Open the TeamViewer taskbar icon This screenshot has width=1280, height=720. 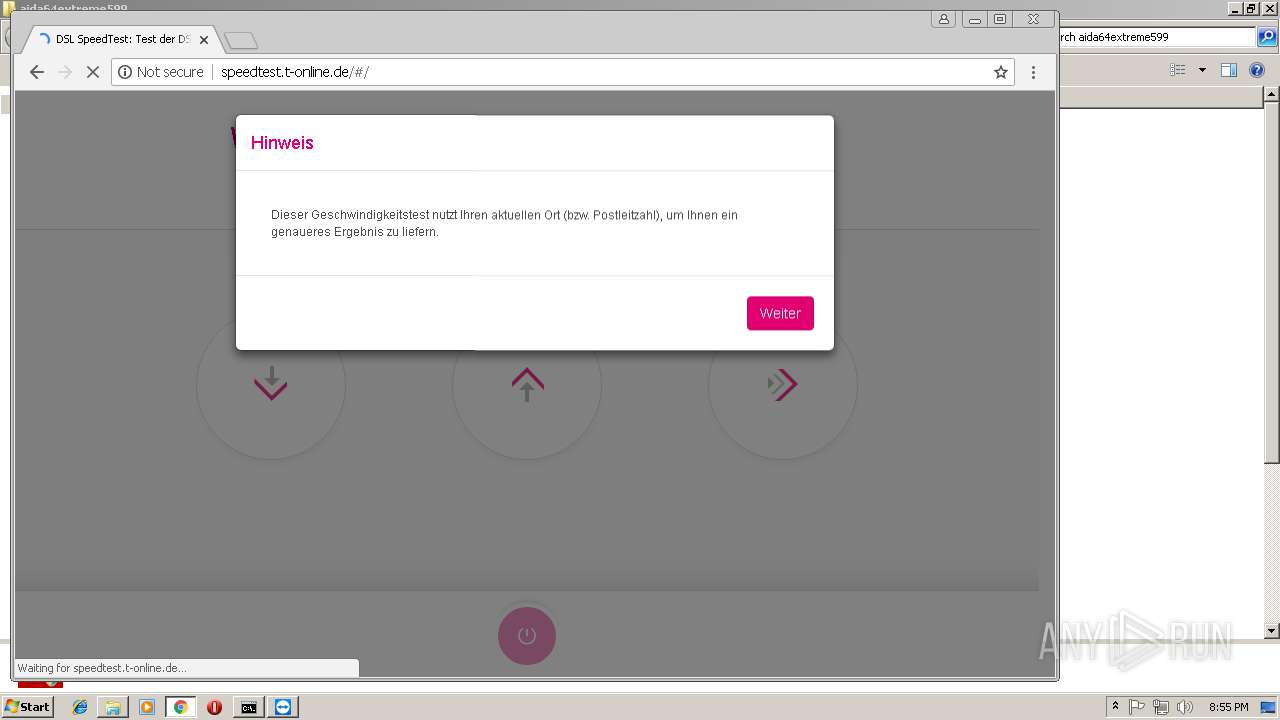click(x=284, y=707)
